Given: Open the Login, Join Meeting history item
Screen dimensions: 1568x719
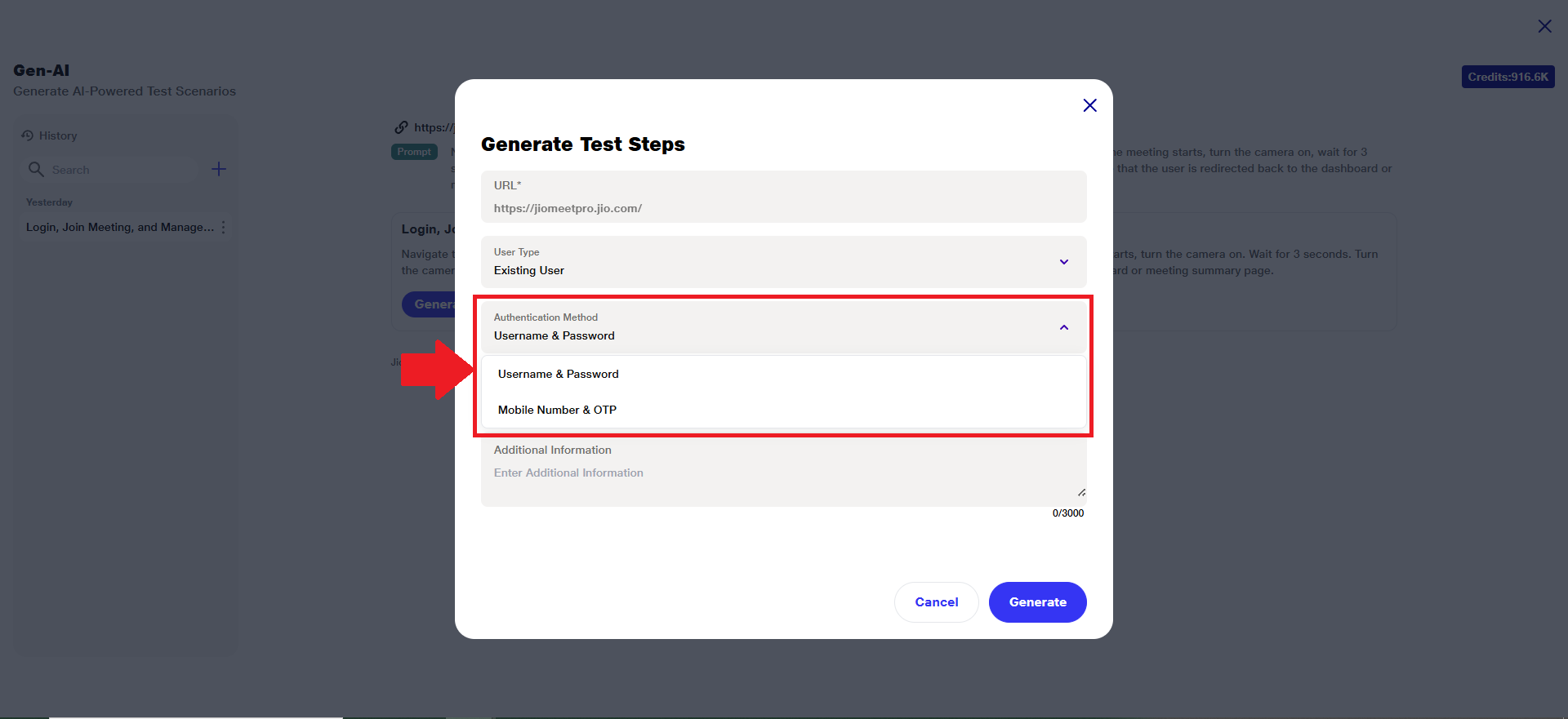Looking at the screenshot, I should tap(119, 228).
